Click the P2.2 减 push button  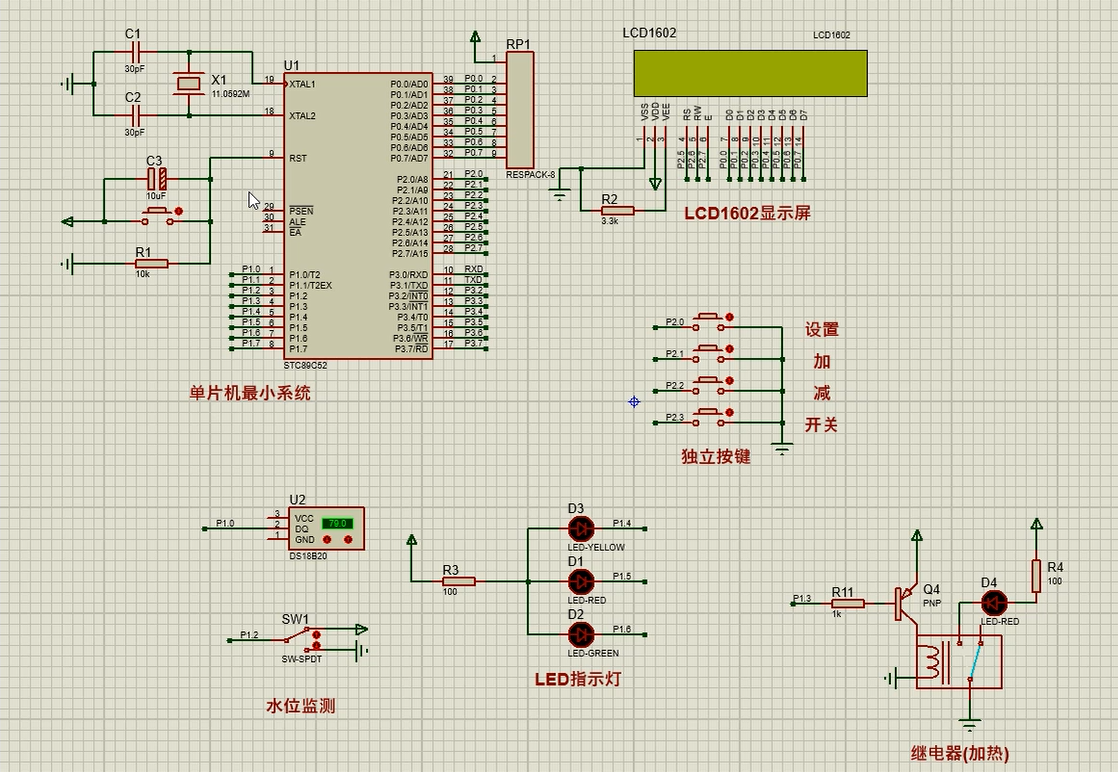point(709,386)
